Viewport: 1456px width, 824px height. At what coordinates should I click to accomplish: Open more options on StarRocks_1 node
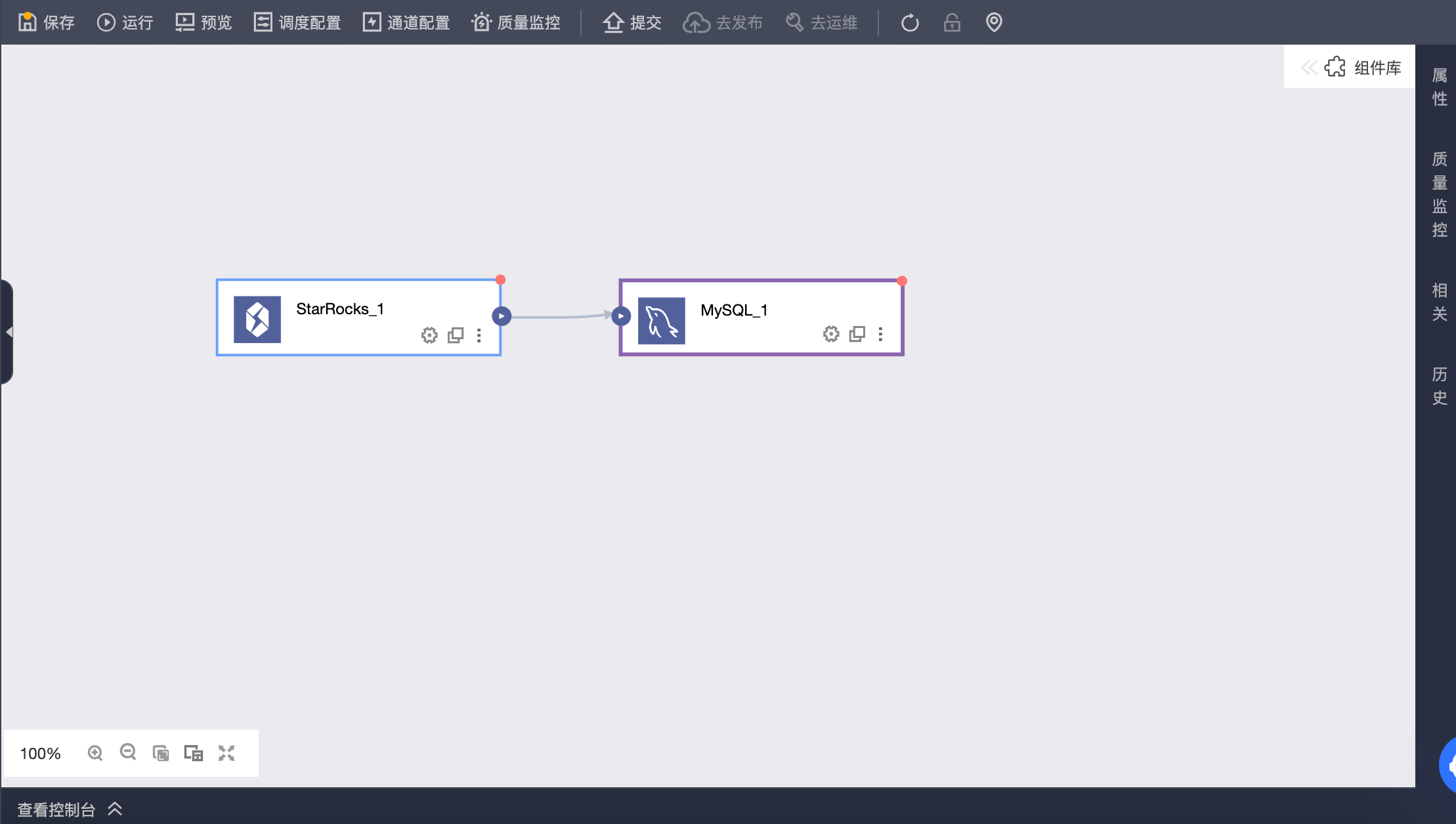click(x=479, y=335)
